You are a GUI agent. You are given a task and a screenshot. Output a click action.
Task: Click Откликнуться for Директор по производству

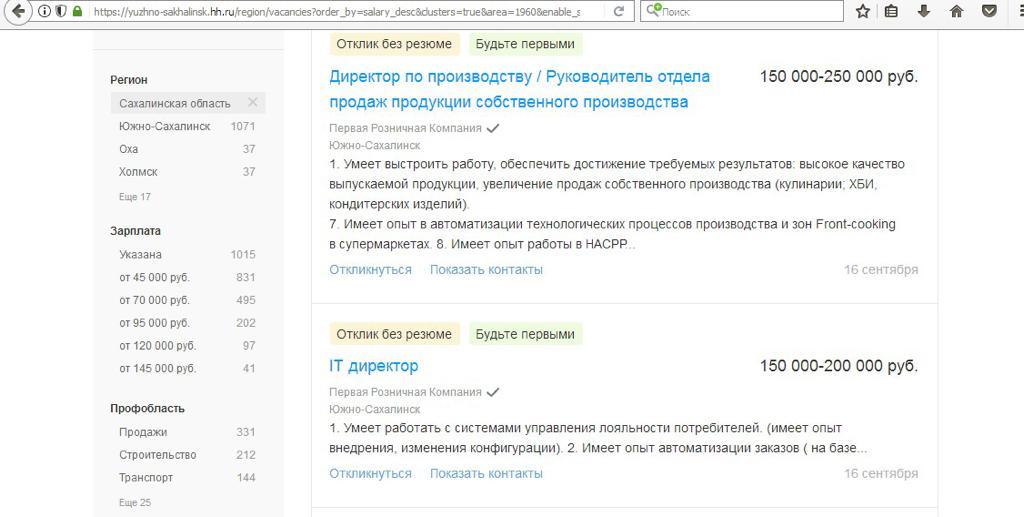[370, 270]
